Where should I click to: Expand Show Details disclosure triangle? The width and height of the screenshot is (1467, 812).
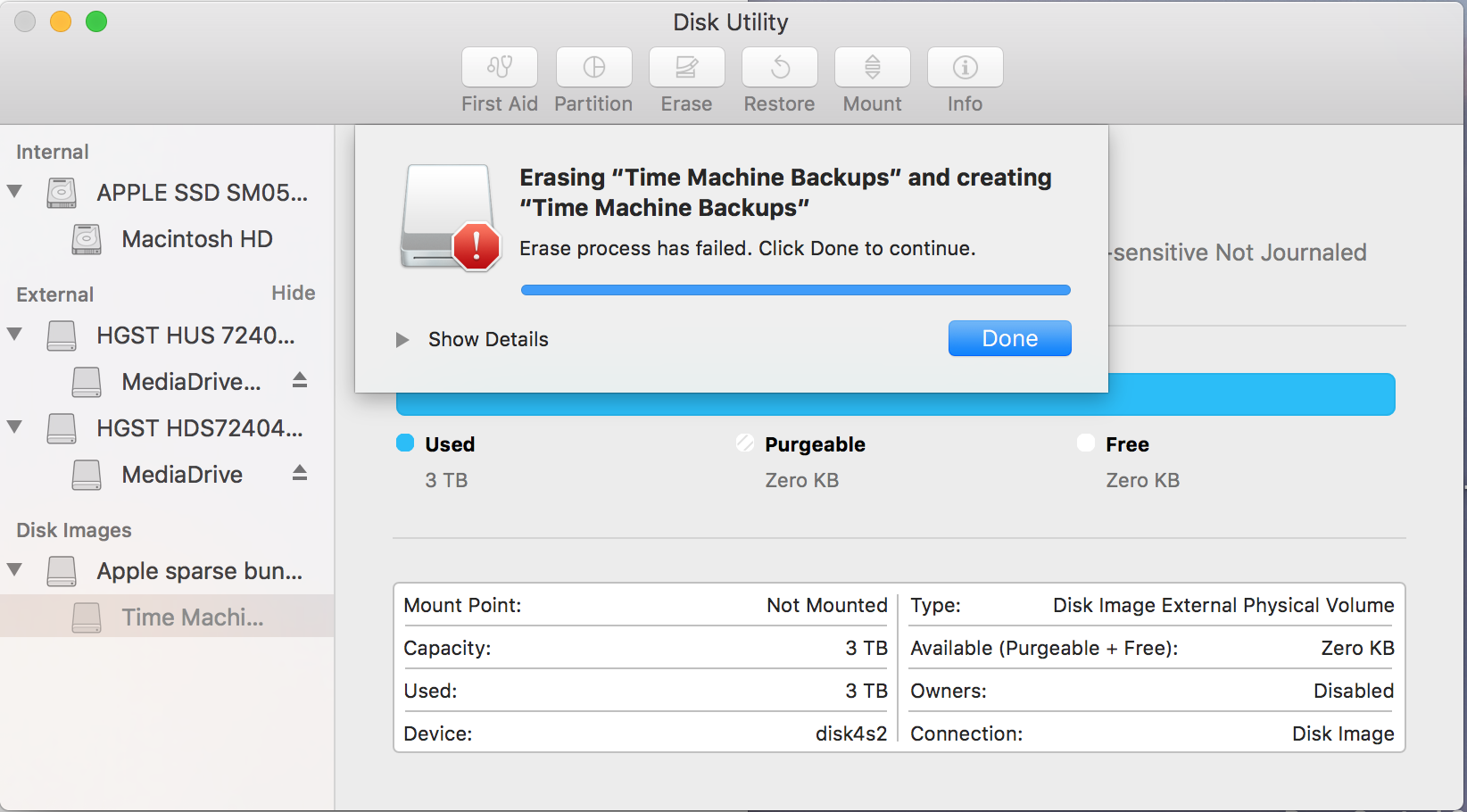[402, 340]
